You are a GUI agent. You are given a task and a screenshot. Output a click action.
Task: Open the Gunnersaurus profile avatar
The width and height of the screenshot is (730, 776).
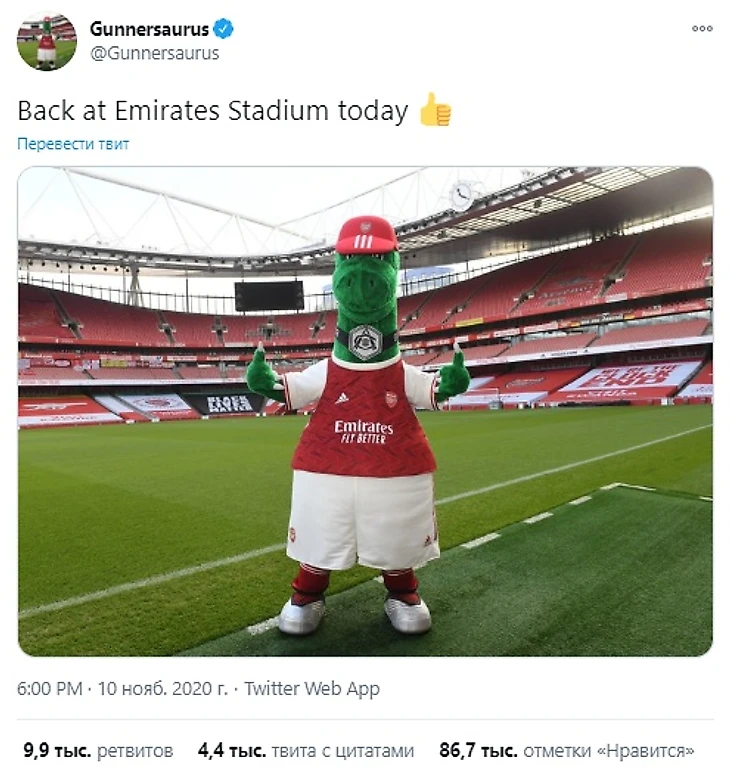point(46,42)
